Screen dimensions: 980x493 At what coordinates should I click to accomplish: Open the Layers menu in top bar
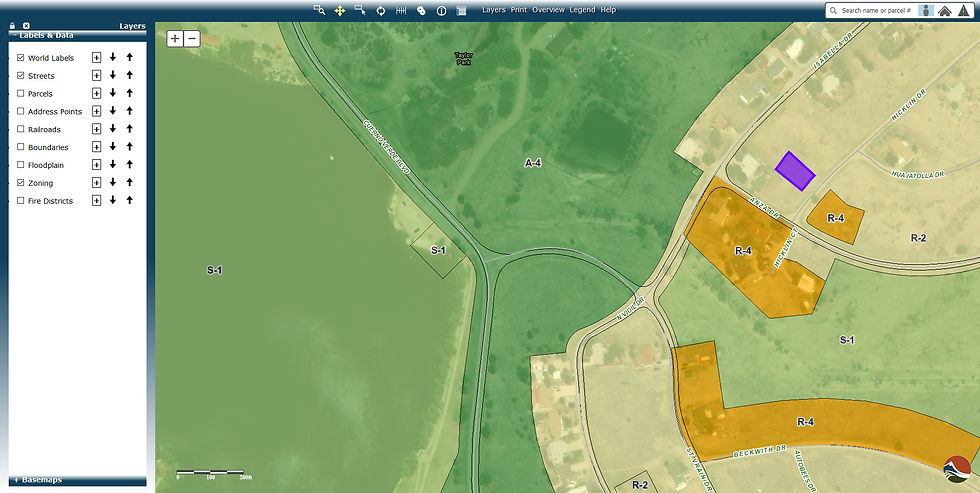coord(494,10)
